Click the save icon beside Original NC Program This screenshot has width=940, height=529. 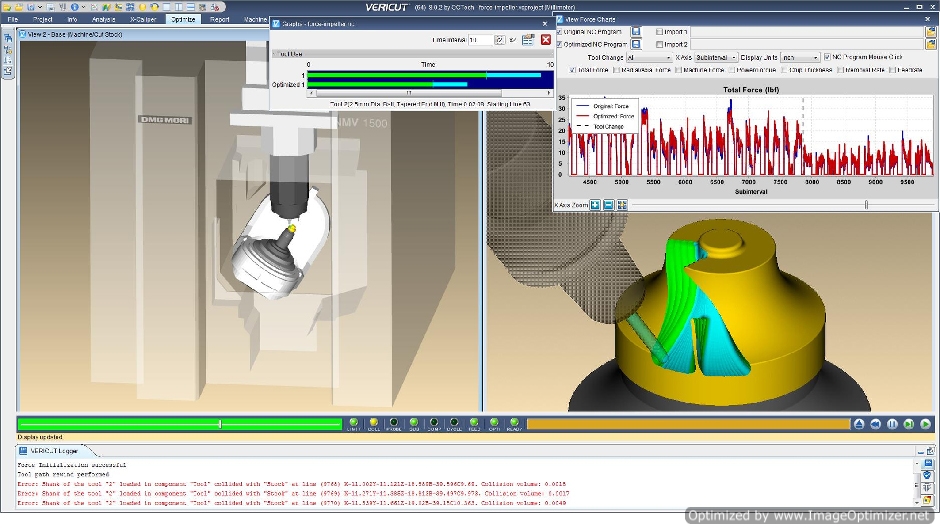pyautogui.click(x=635, y=31)
